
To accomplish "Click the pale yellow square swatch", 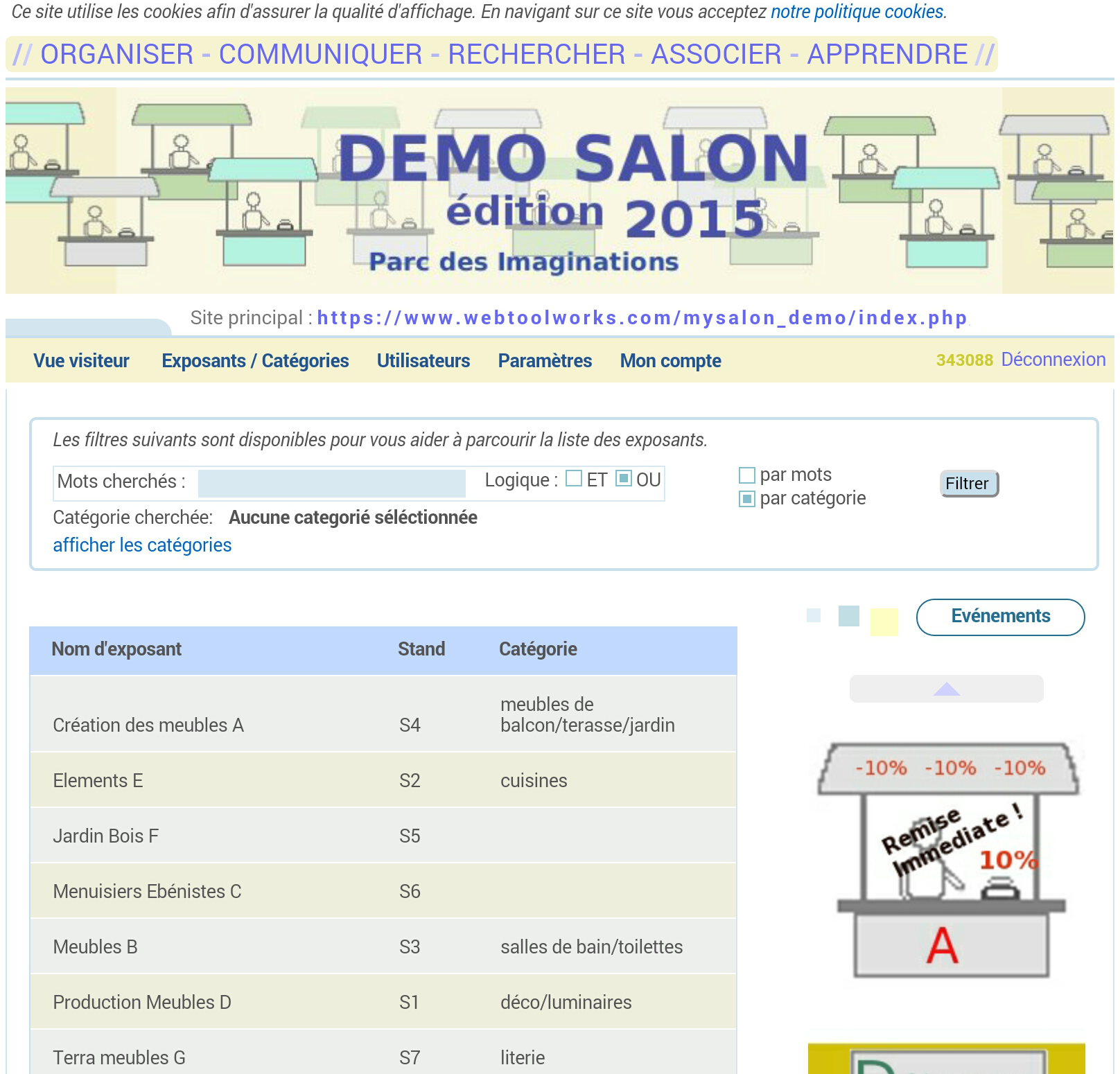I will pos(884,622).
